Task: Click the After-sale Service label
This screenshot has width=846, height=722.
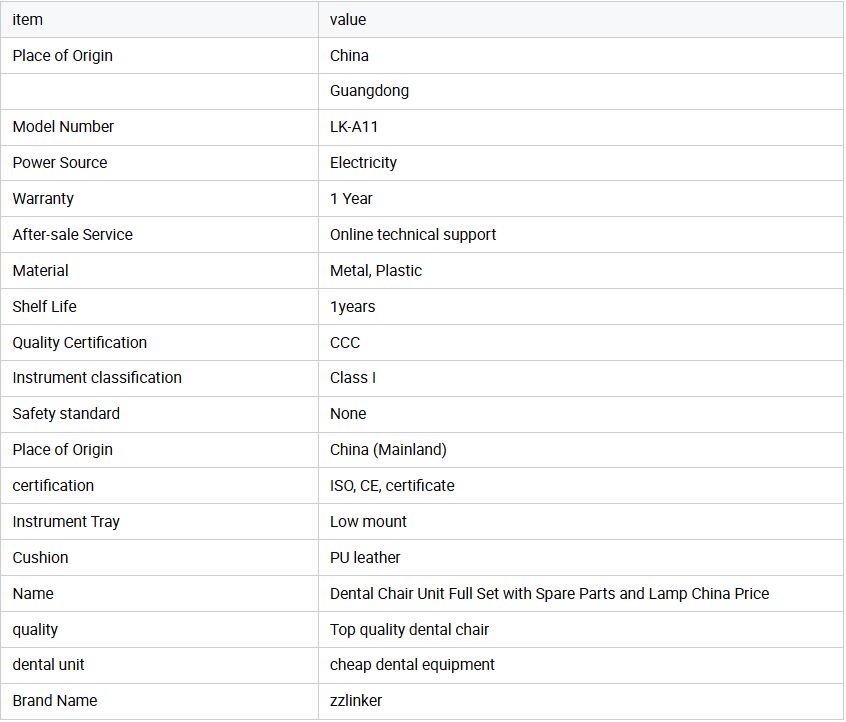Action: (72, 235)
